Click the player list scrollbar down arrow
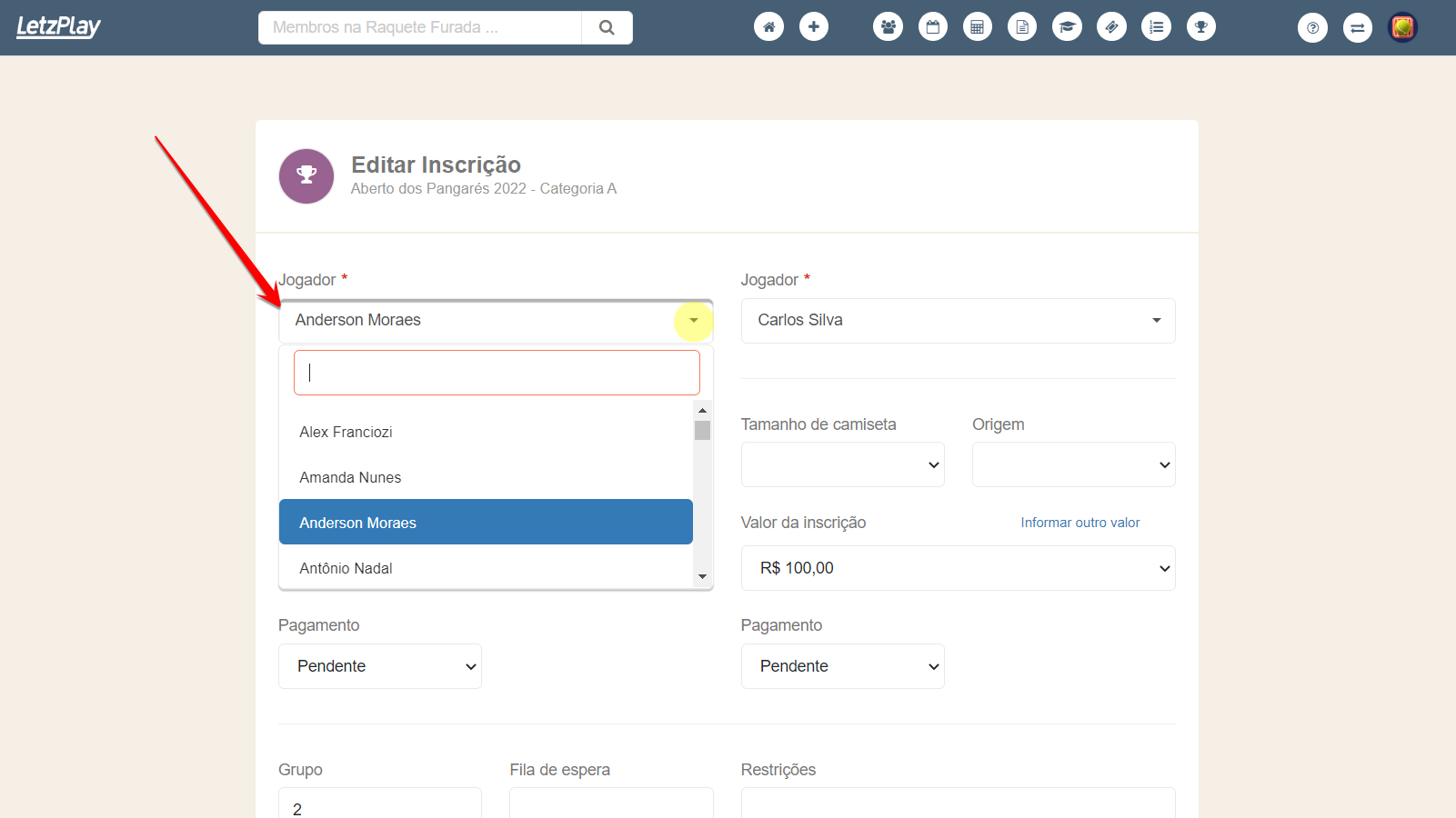 [x=702, y=576]
